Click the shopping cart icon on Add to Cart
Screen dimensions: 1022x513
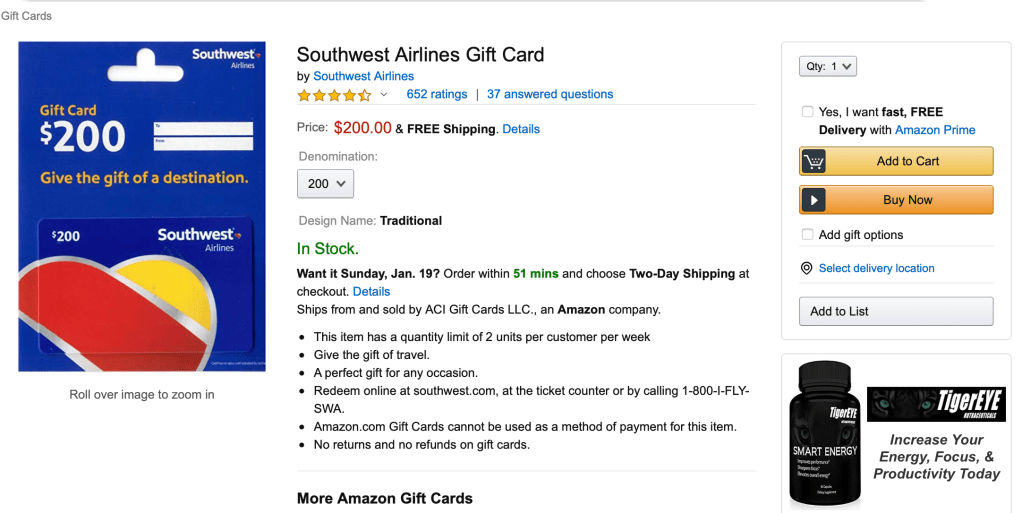click(x=814, y=161)
